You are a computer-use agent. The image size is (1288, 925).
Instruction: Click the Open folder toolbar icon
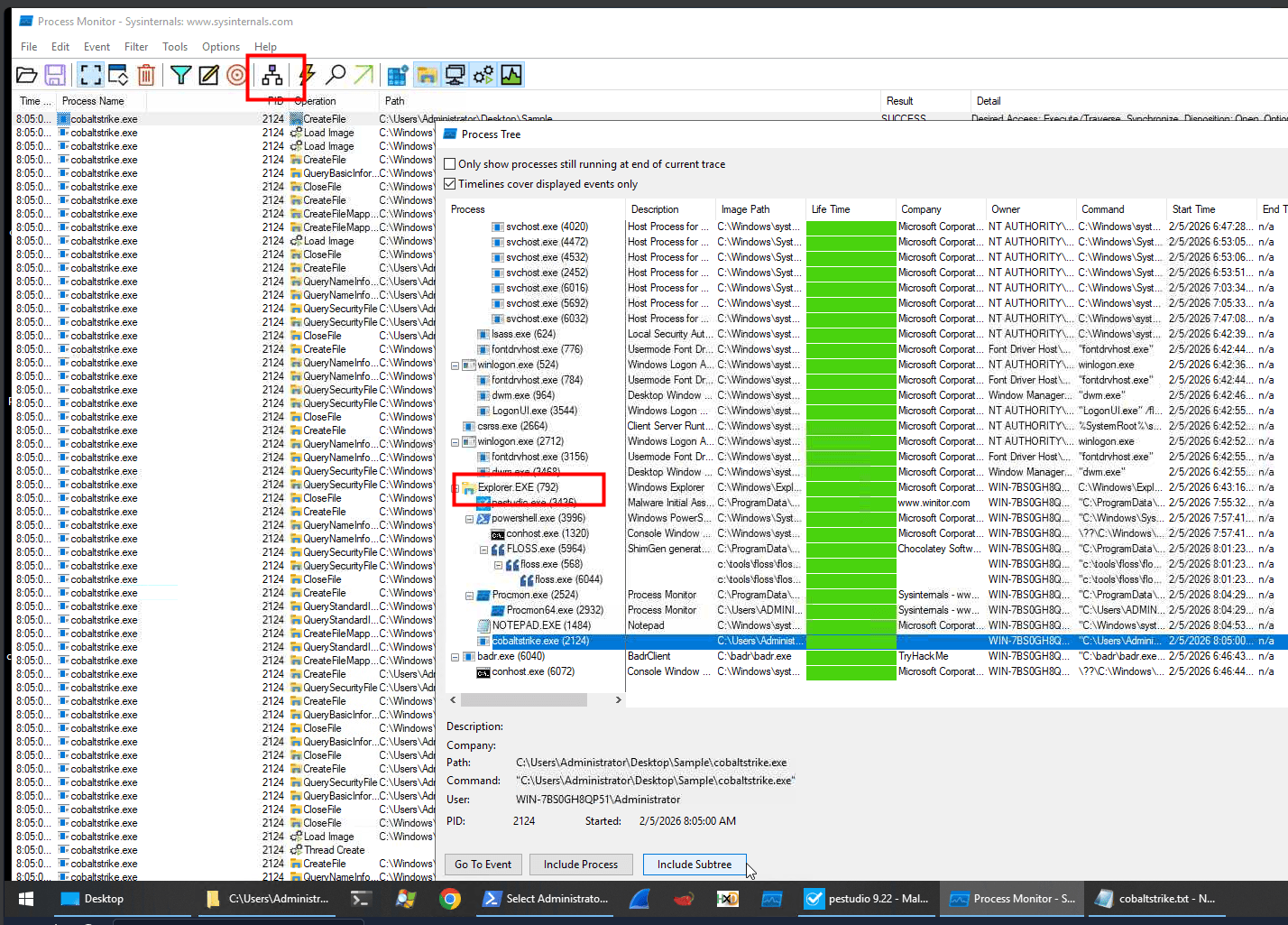27,76
